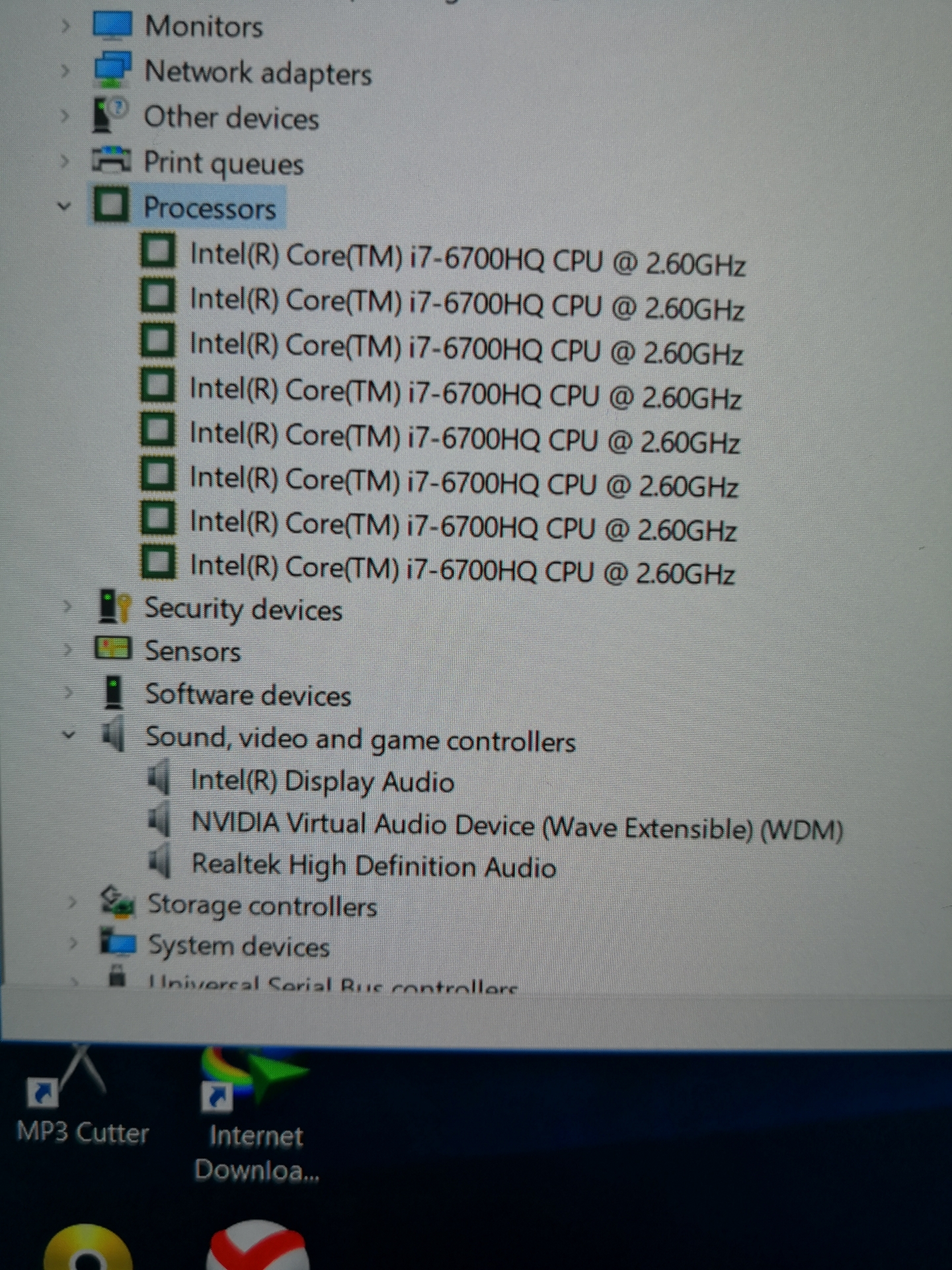Expand the Sensors category

67,650
